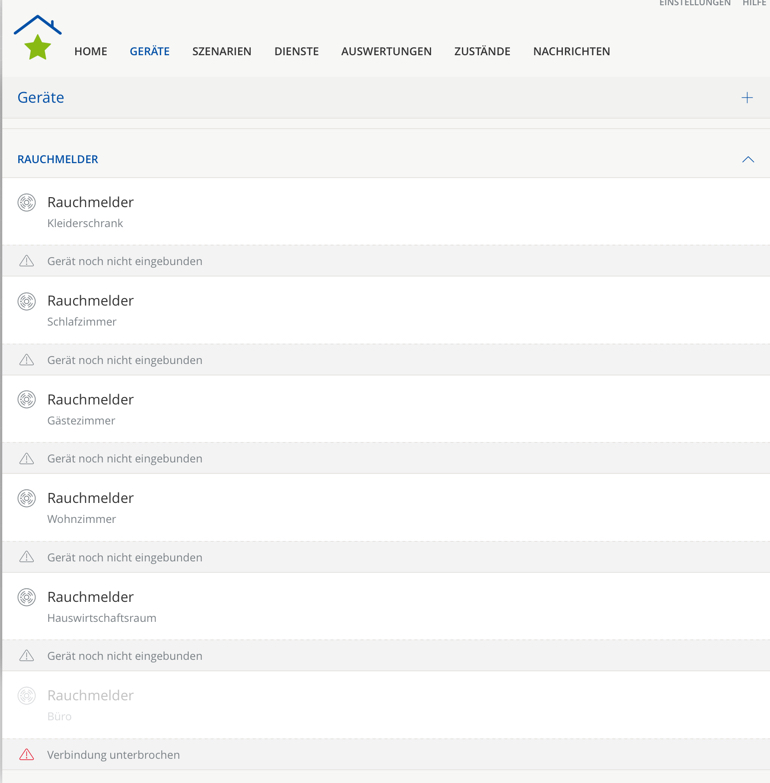Click the HILFE link
Viewport: 770px width, 783px height.
coord(754,4)
